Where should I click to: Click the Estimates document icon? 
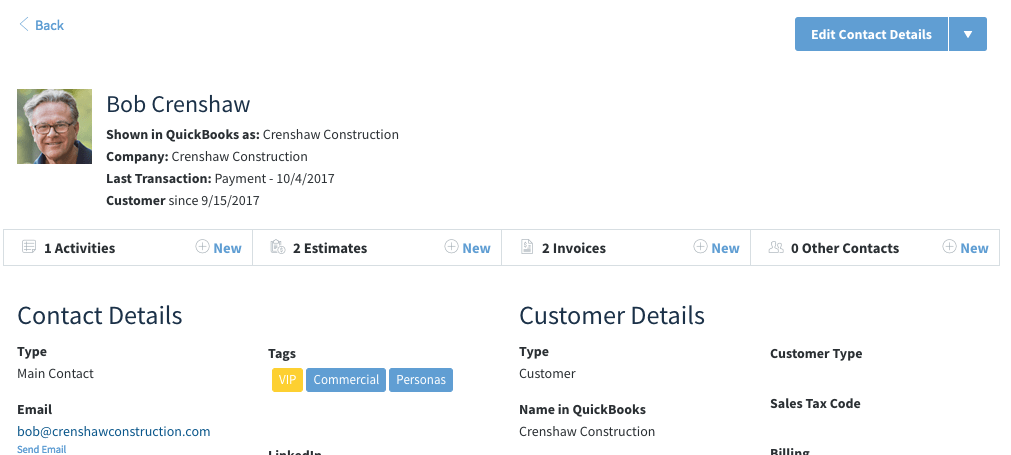coord(278,247)
